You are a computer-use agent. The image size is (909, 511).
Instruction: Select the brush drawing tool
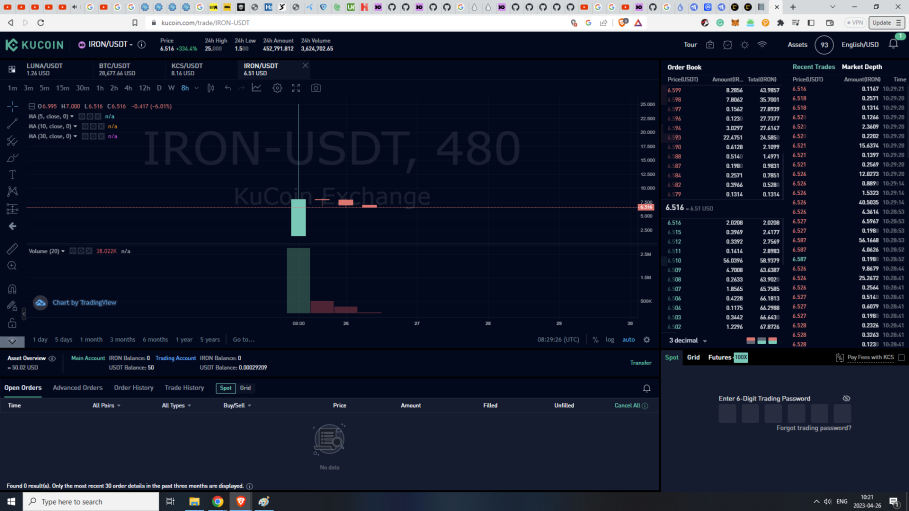pos(12,158)
